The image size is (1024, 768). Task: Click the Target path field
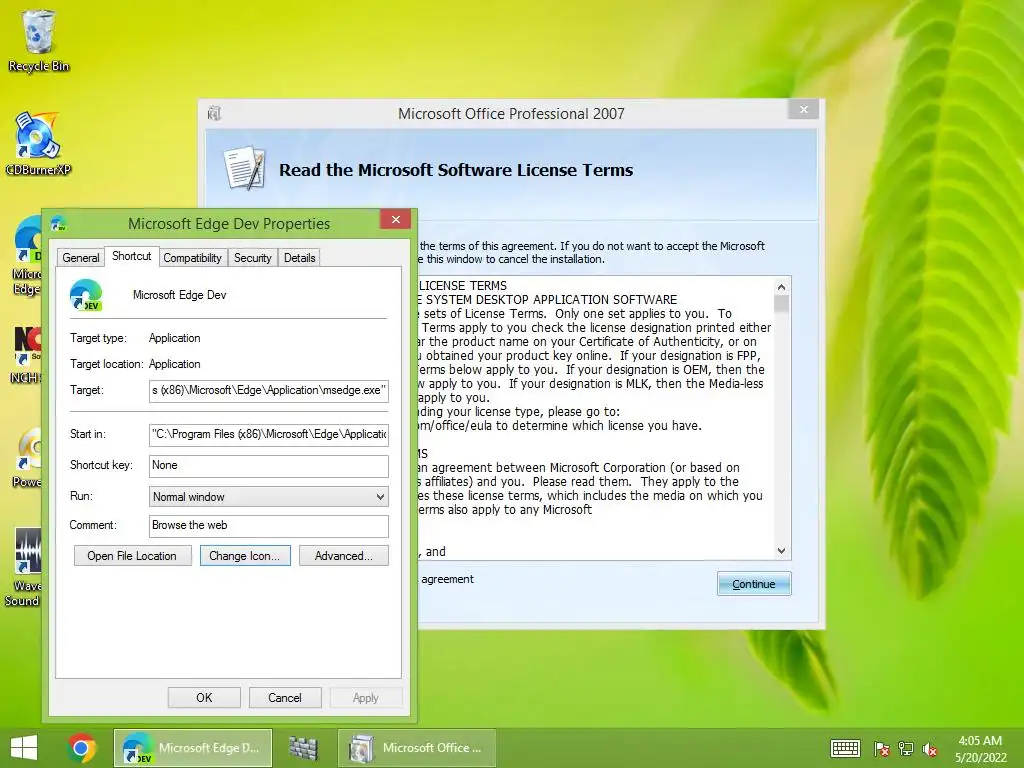click(x=268, y=391)
